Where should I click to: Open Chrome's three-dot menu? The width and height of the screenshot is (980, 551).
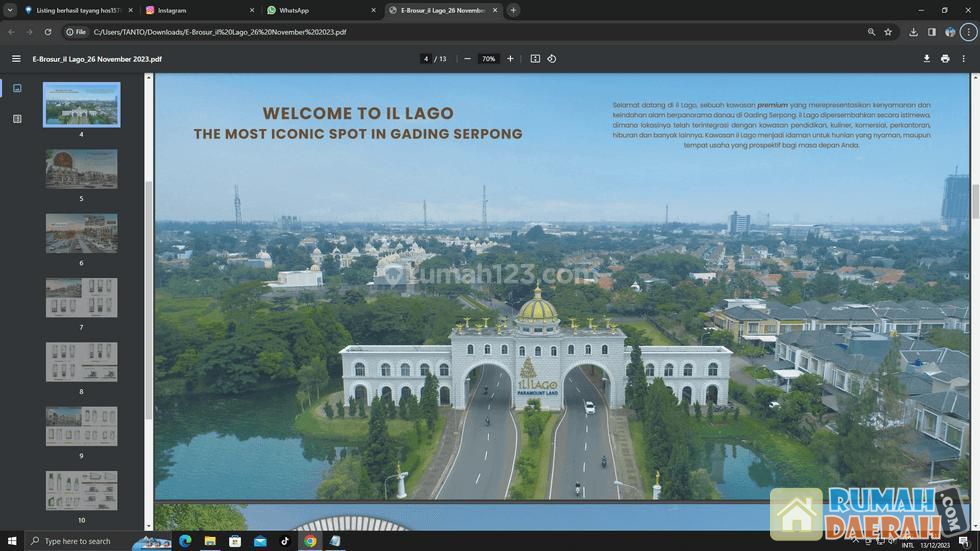[x=968, y=32]
